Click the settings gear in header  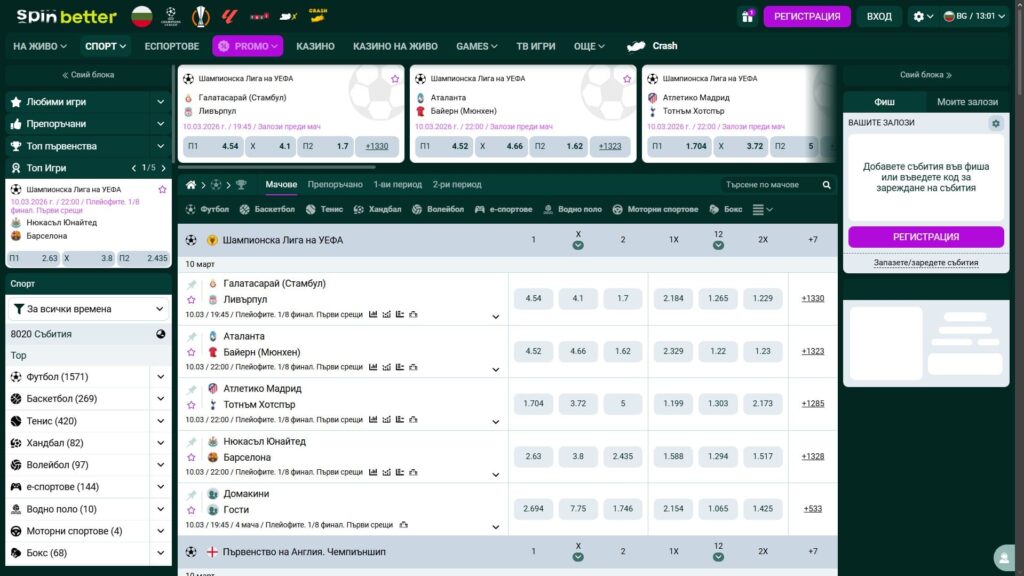tap(919, 16)
